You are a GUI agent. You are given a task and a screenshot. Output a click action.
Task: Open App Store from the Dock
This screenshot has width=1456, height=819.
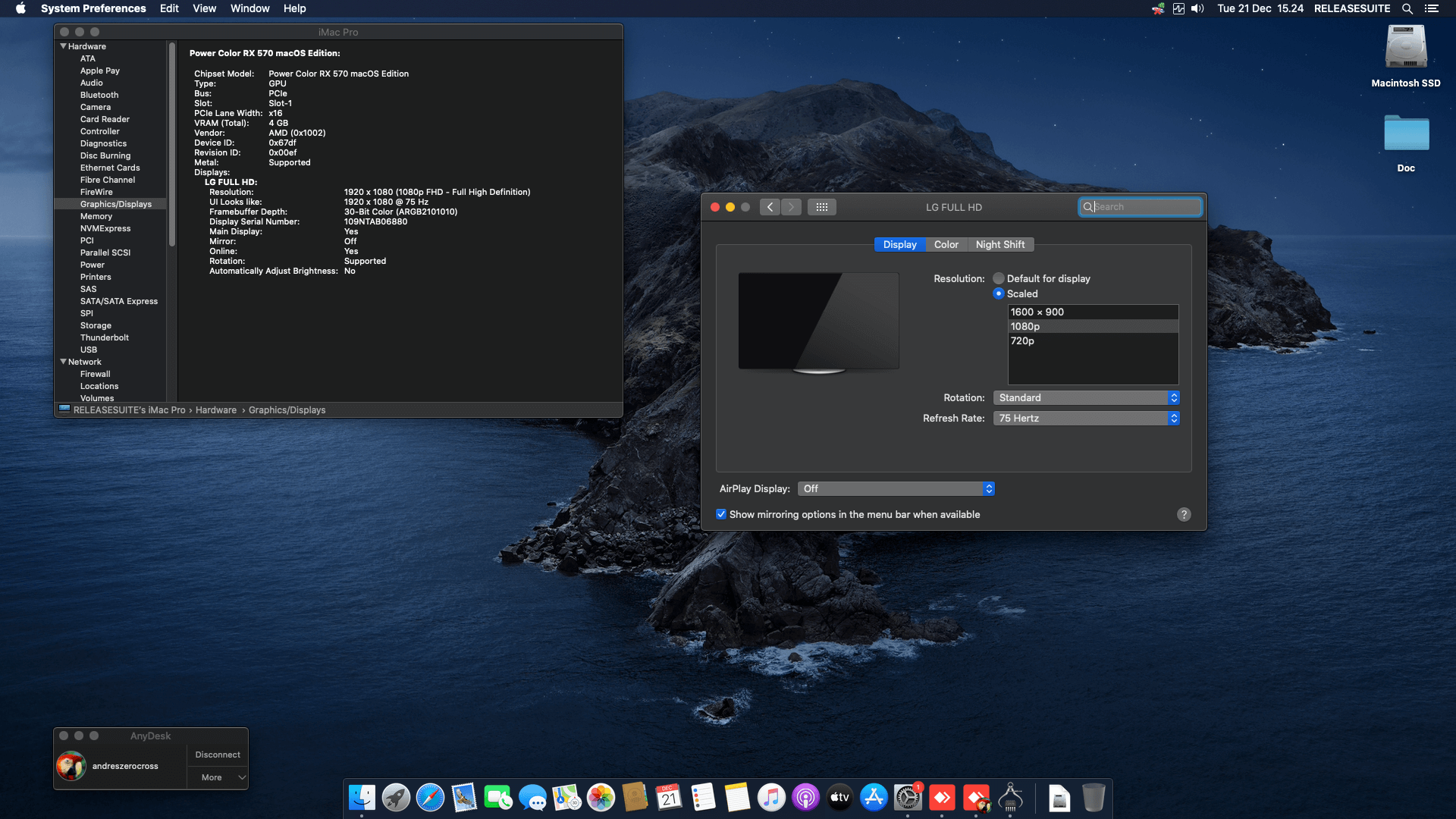874,798
